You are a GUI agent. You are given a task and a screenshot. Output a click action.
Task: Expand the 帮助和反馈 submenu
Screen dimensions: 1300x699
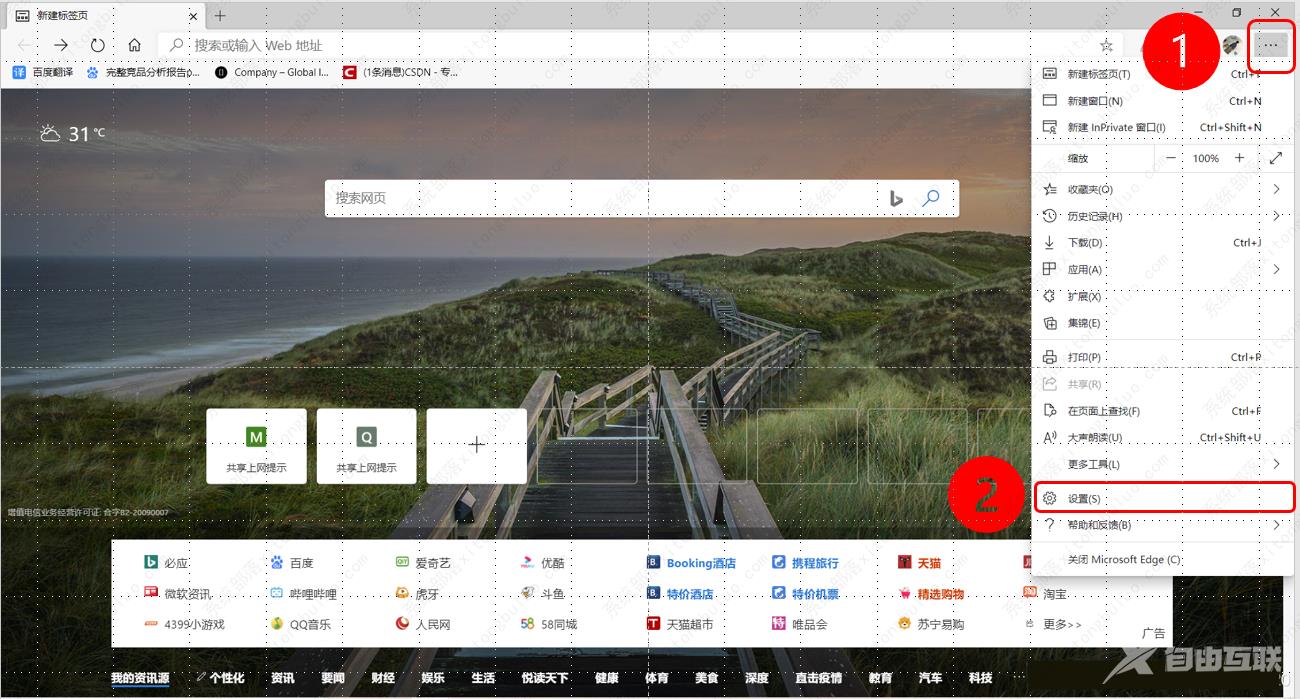pos(1278,524)
